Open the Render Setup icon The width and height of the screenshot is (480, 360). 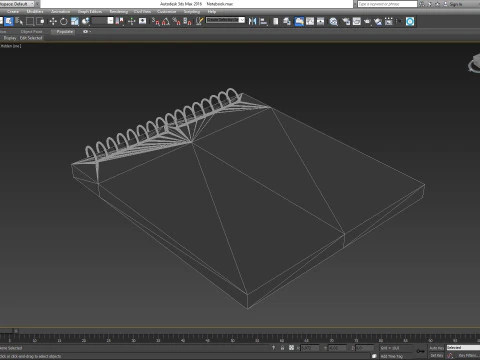(x=346, y=21)
